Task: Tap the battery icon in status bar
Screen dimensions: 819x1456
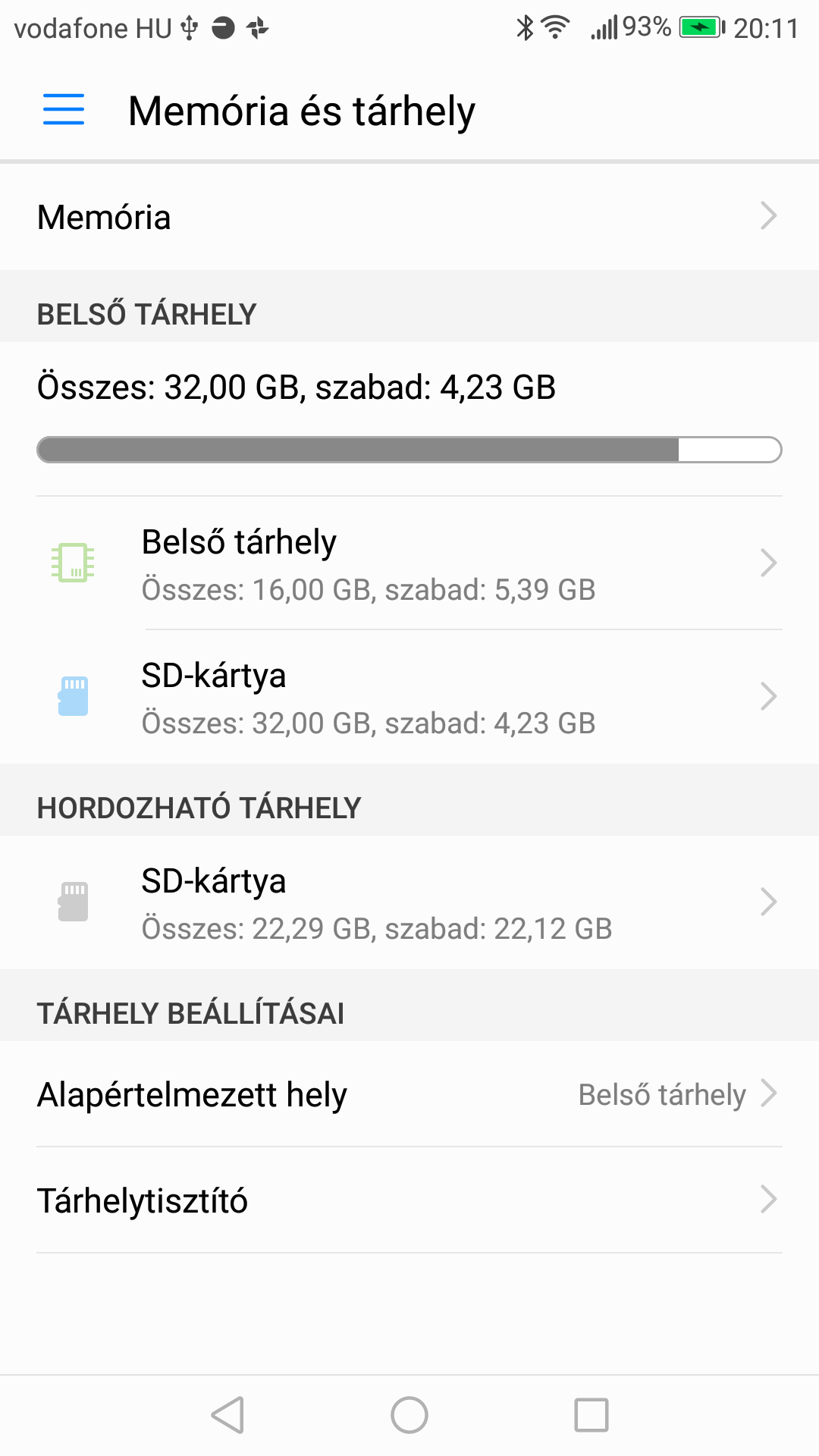Action: pyautogui.click(x=702, y=28)
